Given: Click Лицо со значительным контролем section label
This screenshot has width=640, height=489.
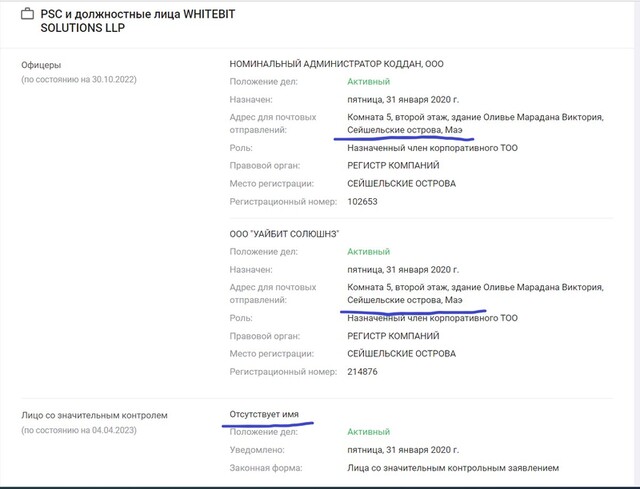Looking at the screenshot, I should [88, 414].
